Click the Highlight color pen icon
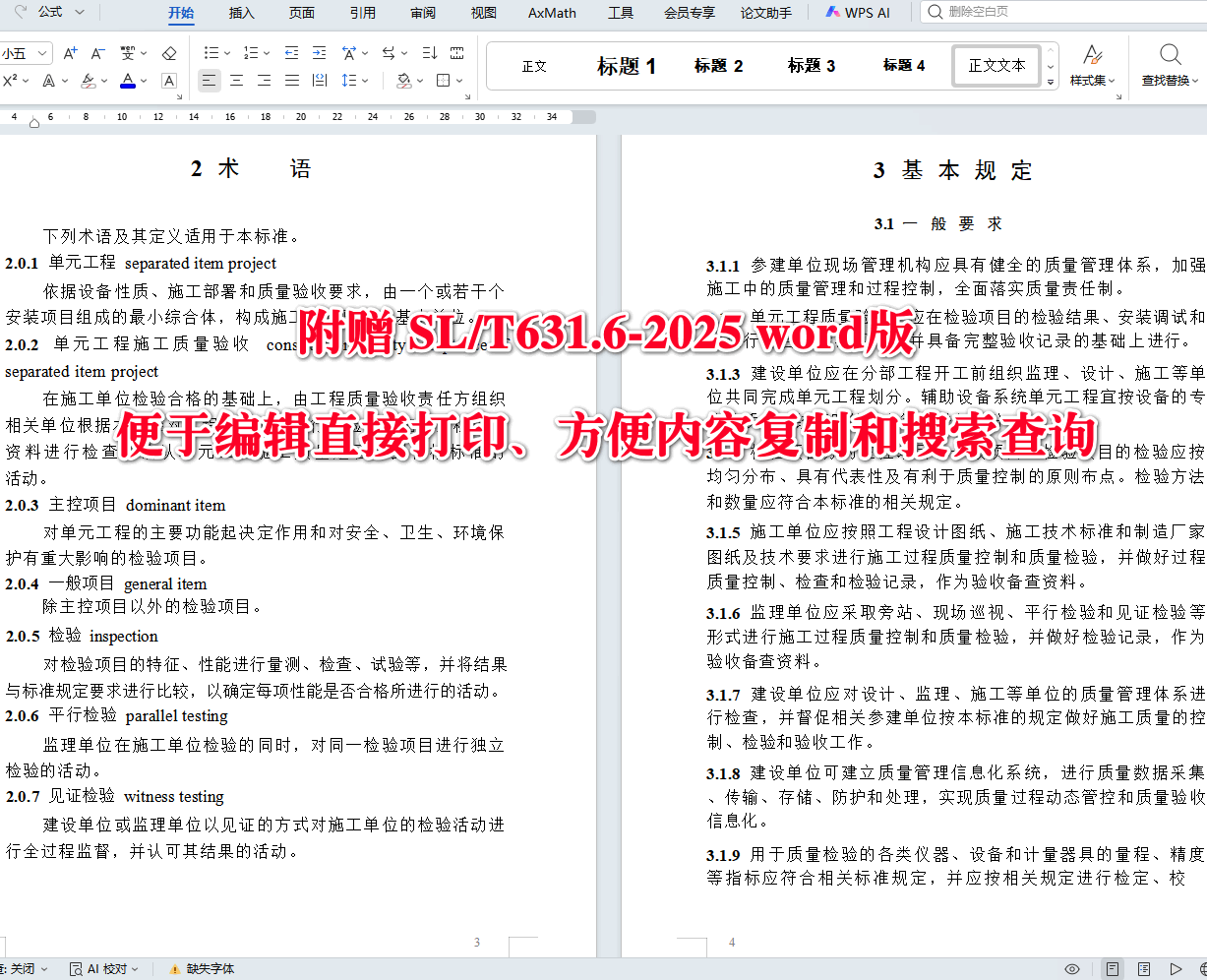The height and width of the screenshot is (980, 1207). 88,81
